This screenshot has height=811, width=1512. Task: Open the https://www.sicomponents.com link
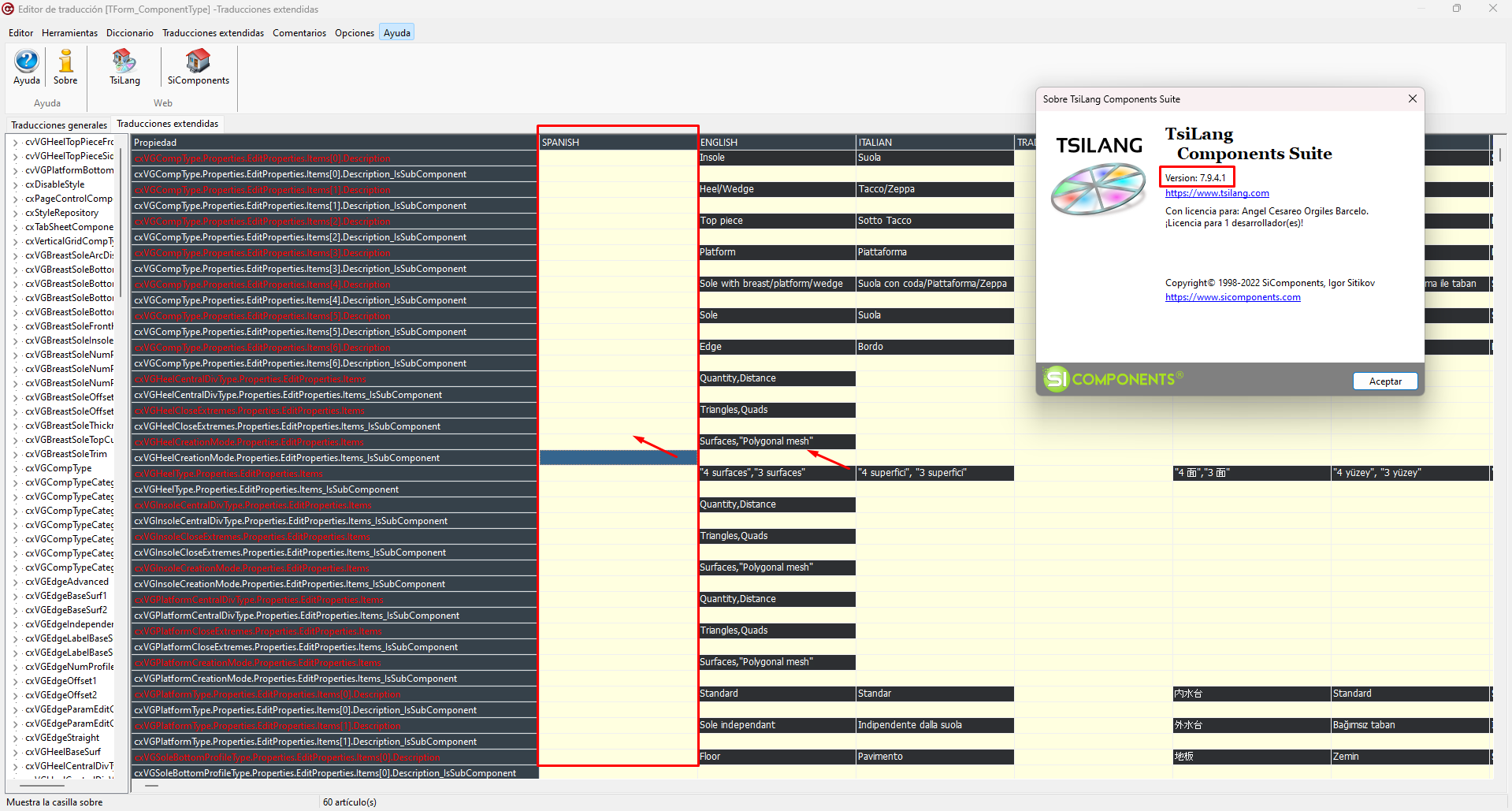click(x=1232, y=297)
